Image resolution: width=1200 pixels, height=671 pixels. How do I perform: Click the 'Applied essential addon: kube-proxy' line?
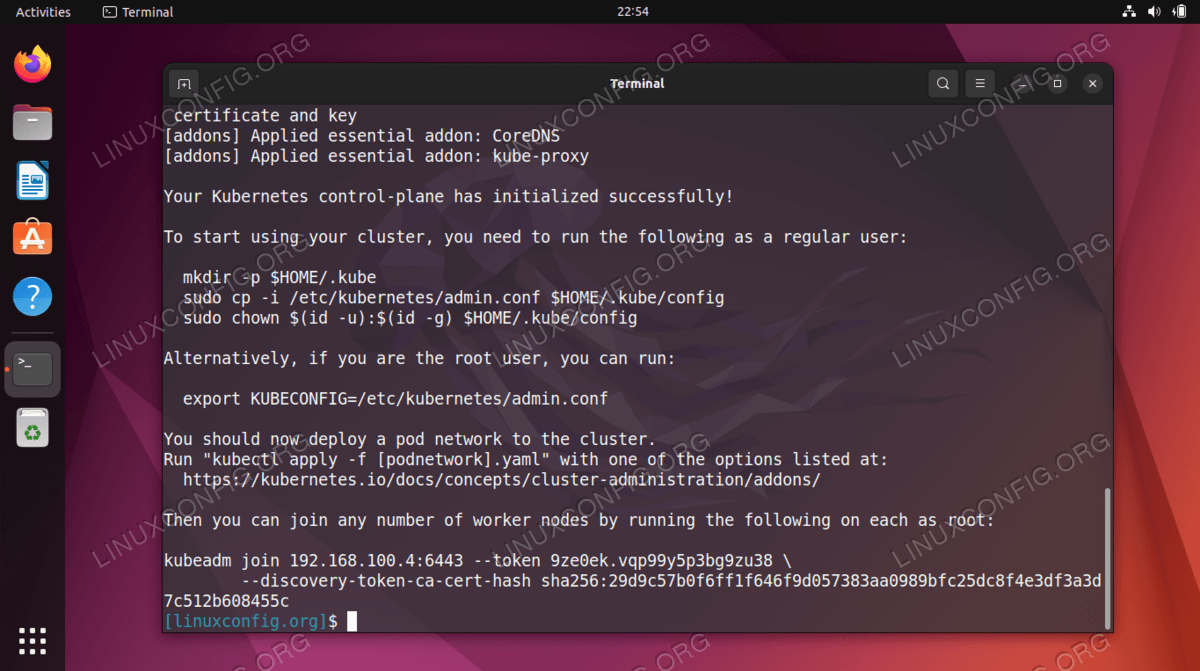[376, 156]
